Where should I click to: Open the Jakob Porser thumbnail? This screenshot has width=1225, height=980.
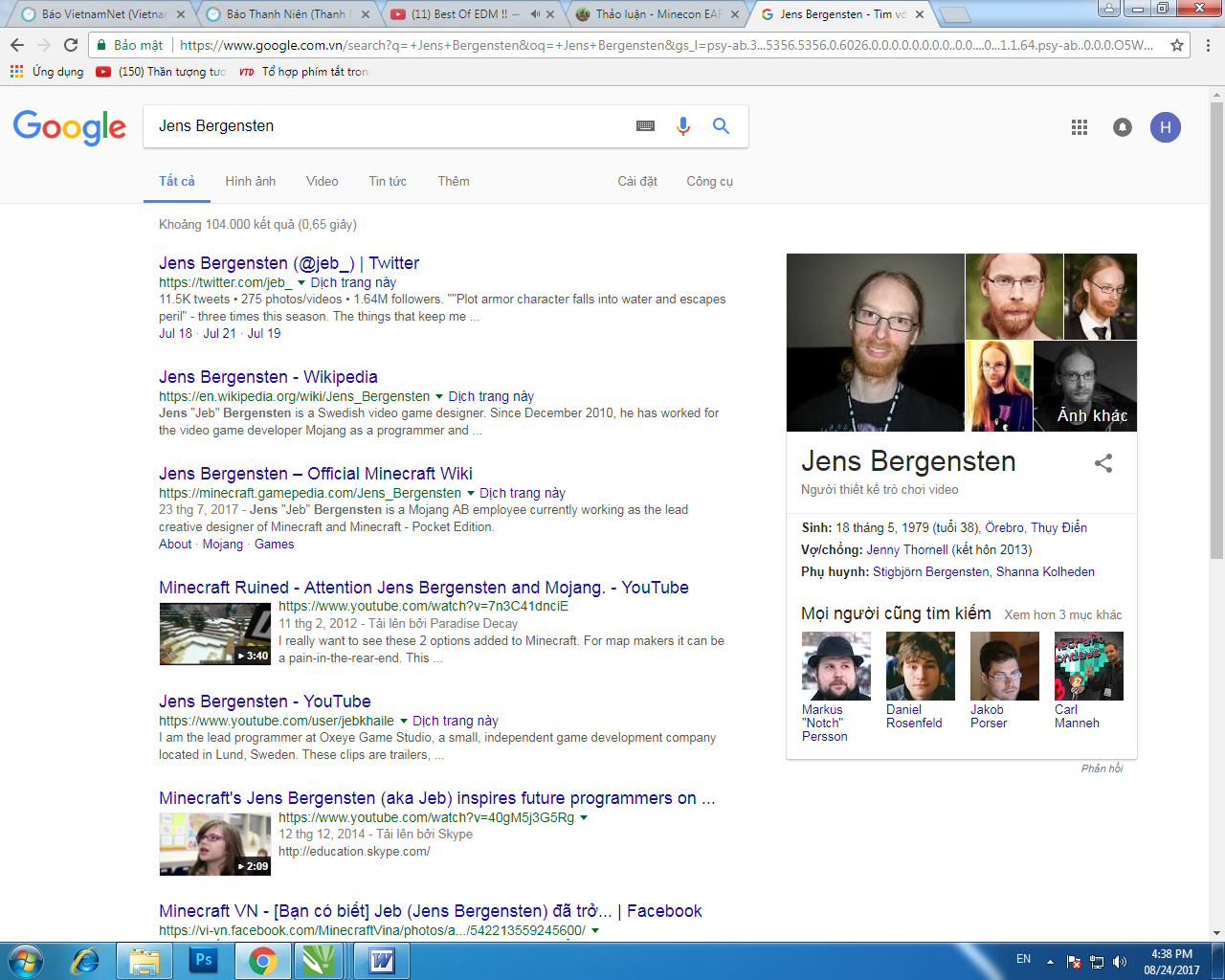click(x=1005, y=666)
